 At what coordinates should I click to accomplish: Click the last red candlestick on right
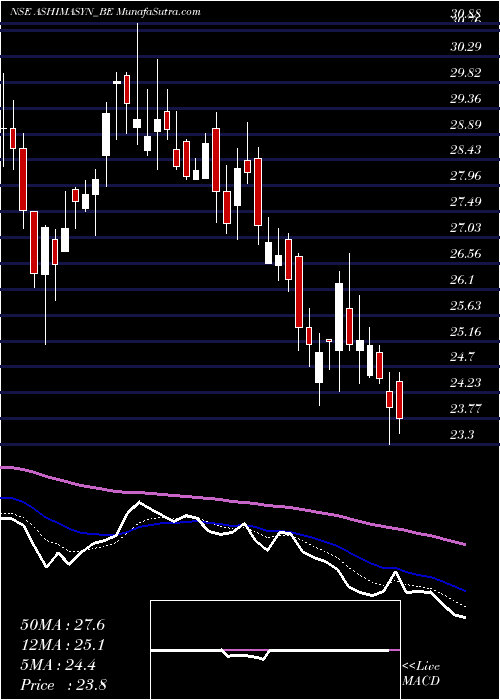point(400,400)
